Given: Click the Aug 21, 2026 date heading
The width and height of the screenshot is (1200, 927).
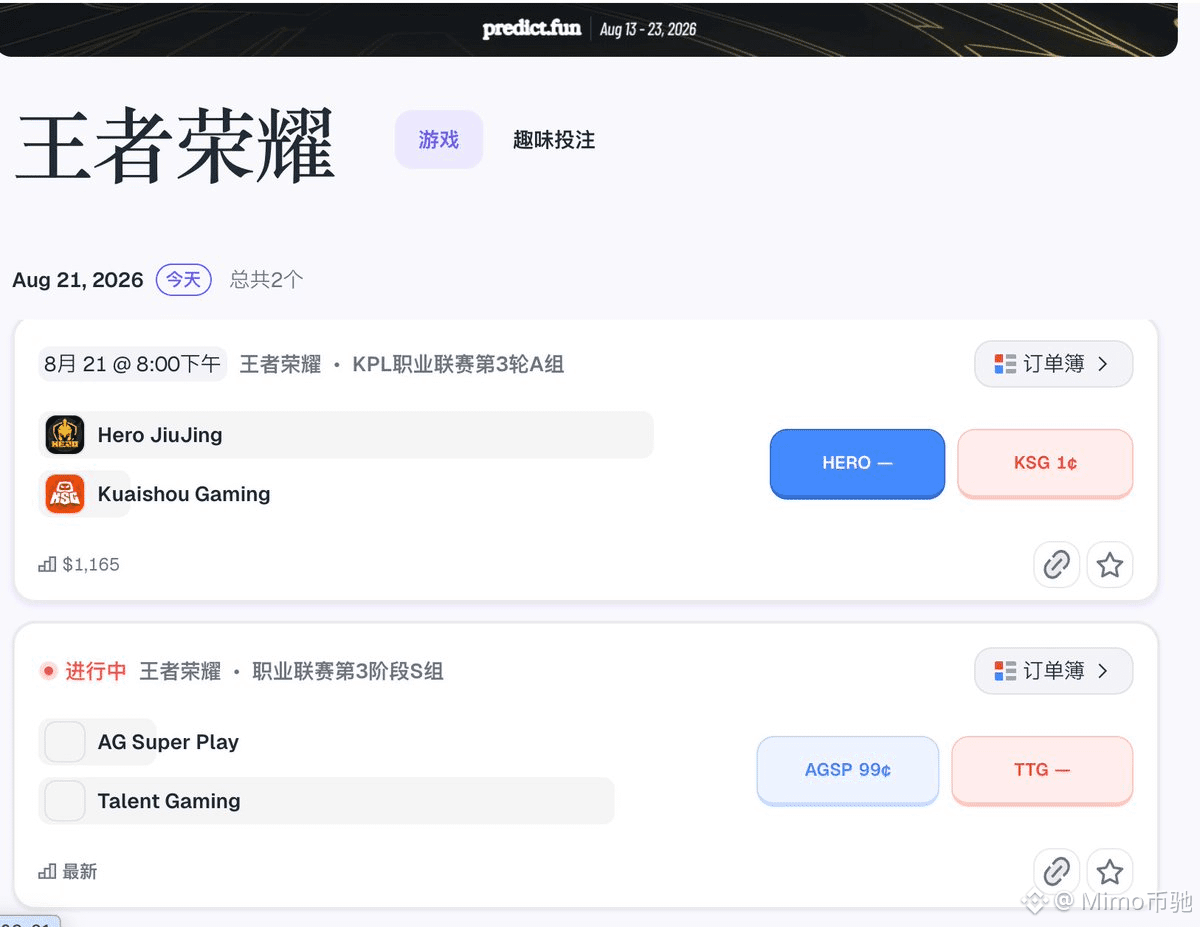Looking at the screenshot, I should click(x=78, y=280).
